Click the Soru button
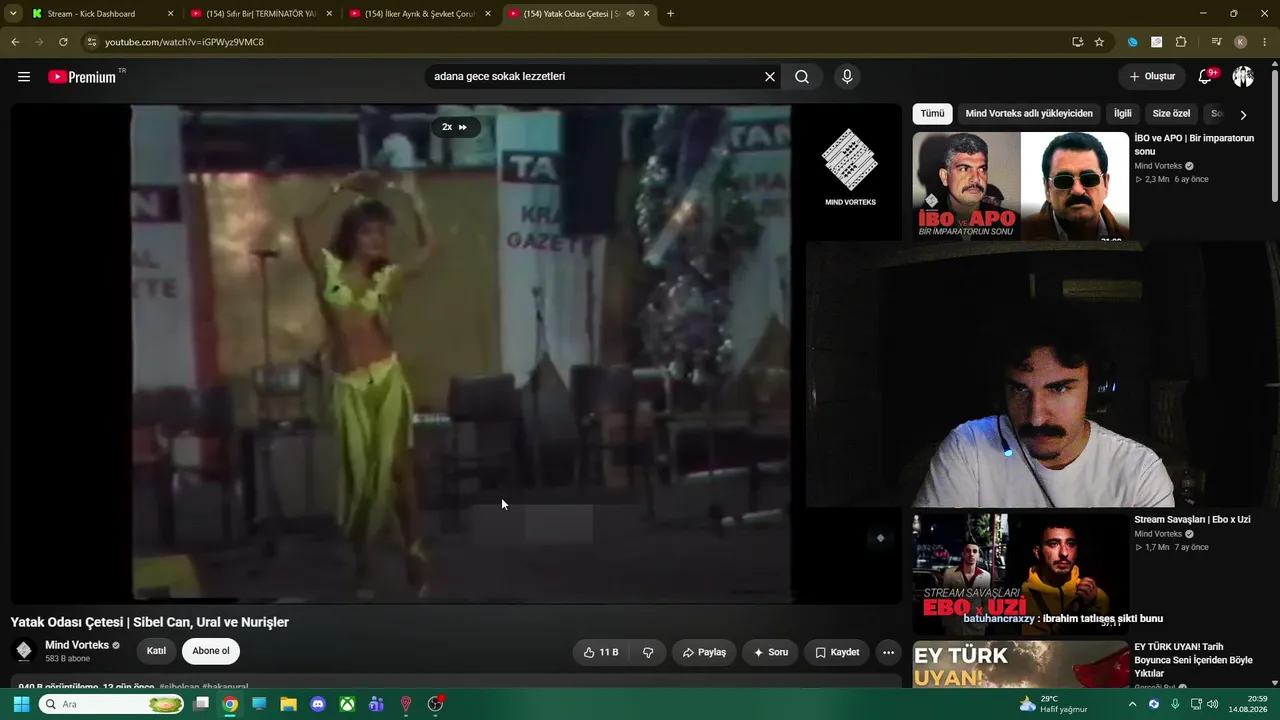1280x720 pixels. point(771,652)
